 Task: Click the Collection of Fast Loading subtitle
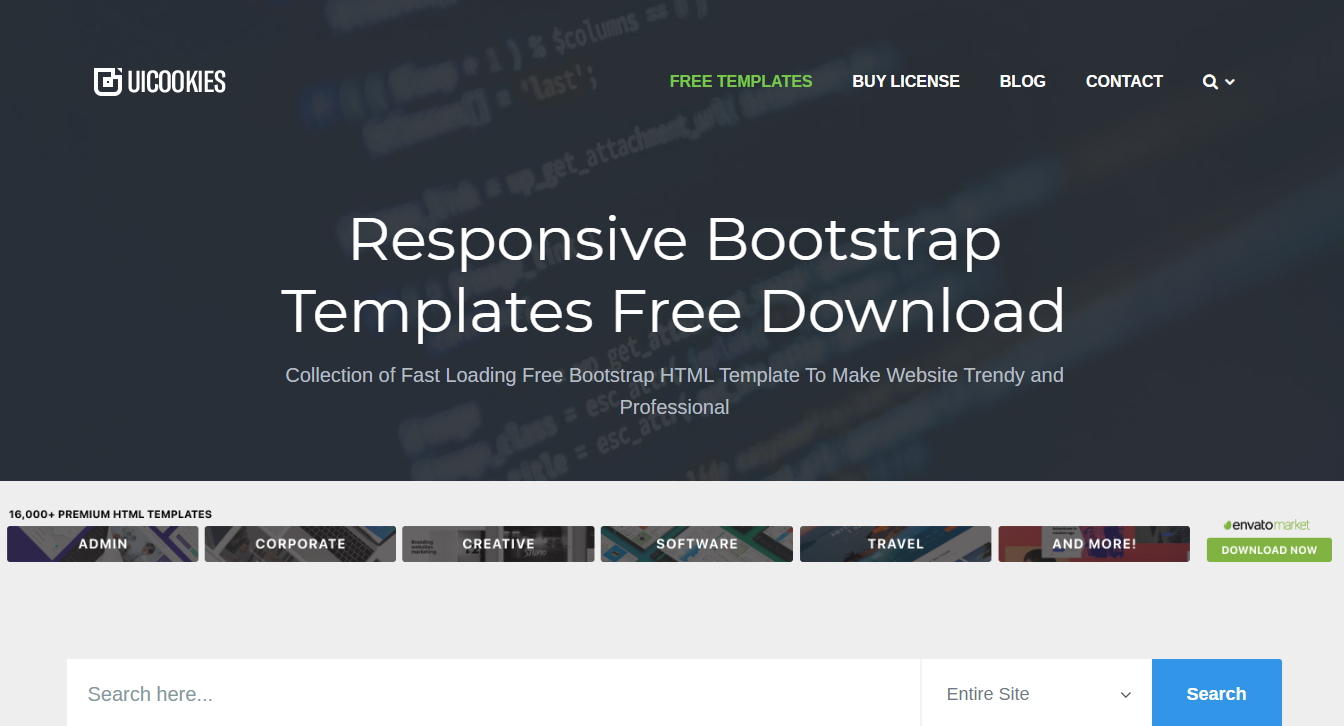[674, 391]
